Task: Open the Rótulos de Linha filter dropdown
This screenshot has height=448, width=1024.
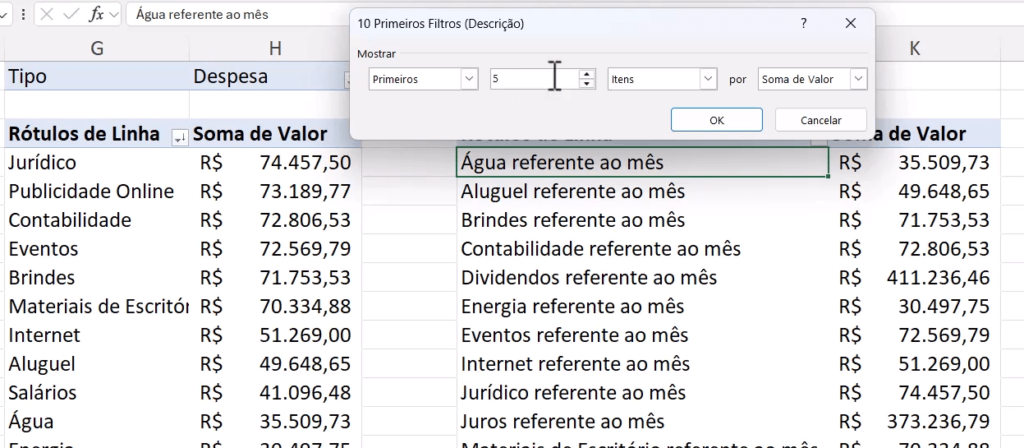Action: coord(179,137)
